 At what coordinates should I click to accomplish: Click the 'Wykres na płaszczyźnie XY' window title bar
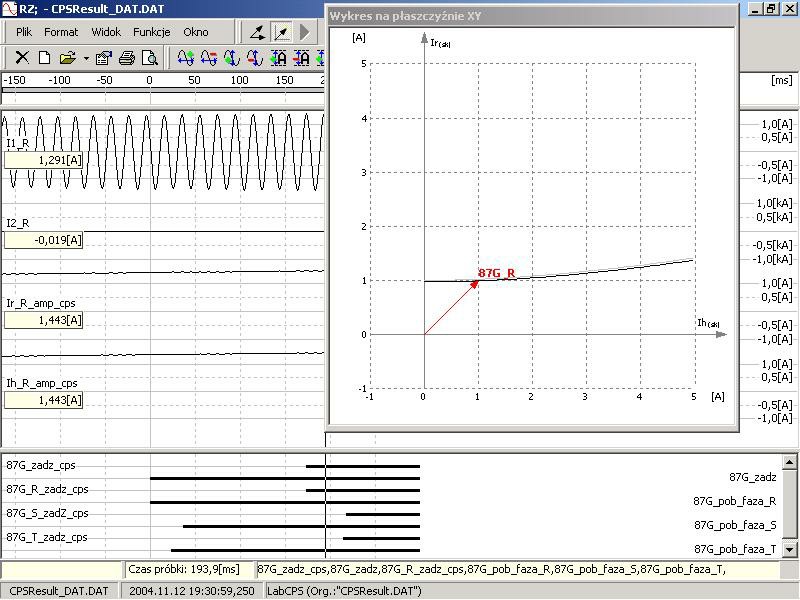pyautogui.click(x=532, y=16)
